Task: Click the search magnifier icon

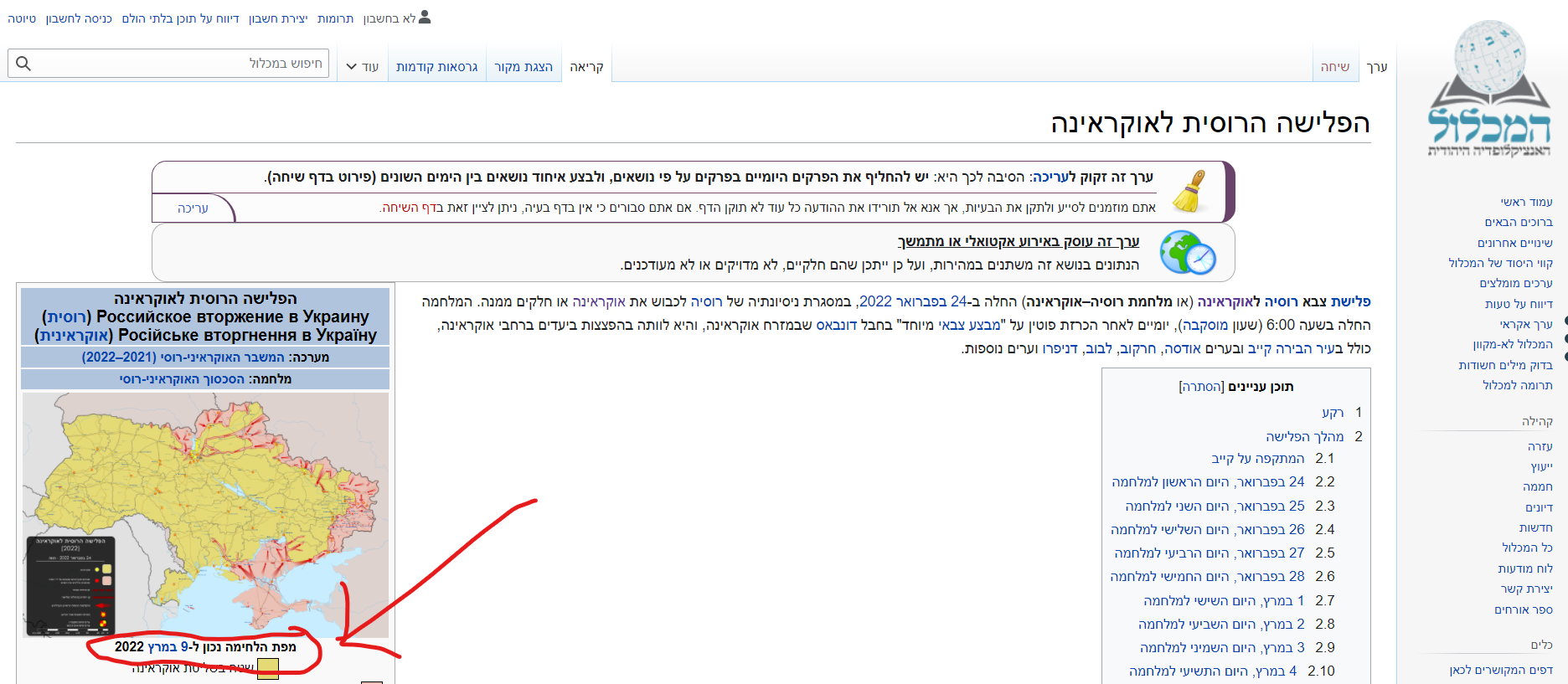Action: coord(23,64)
